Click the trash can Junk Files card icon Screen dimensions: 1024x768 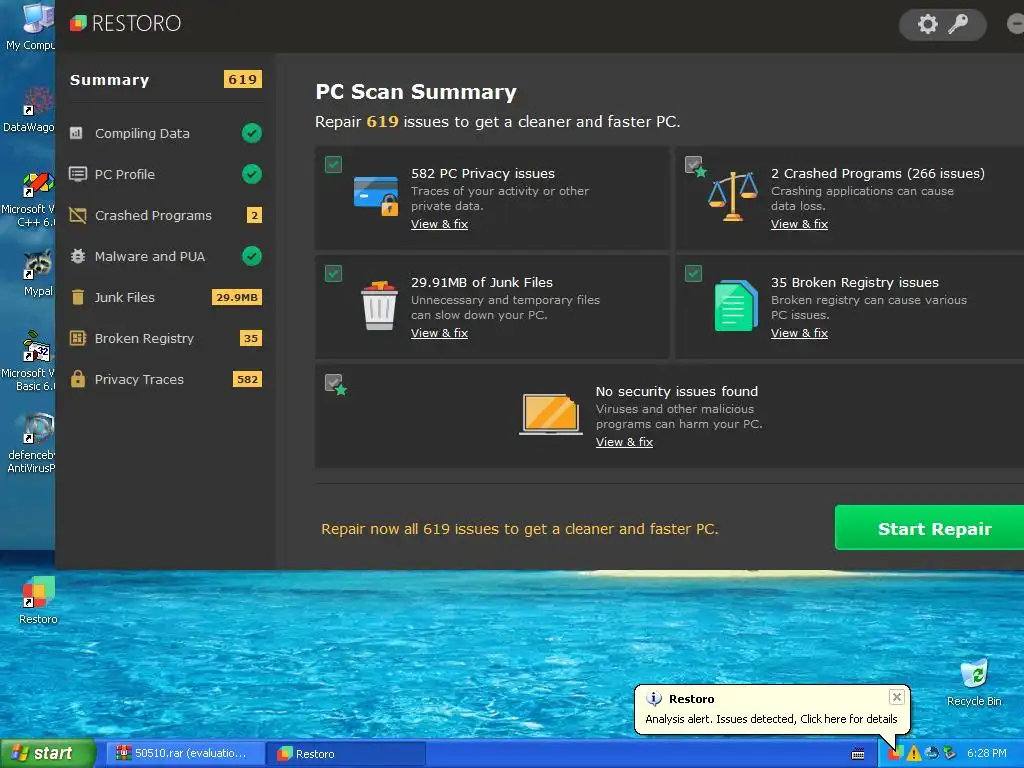(379, 306)
